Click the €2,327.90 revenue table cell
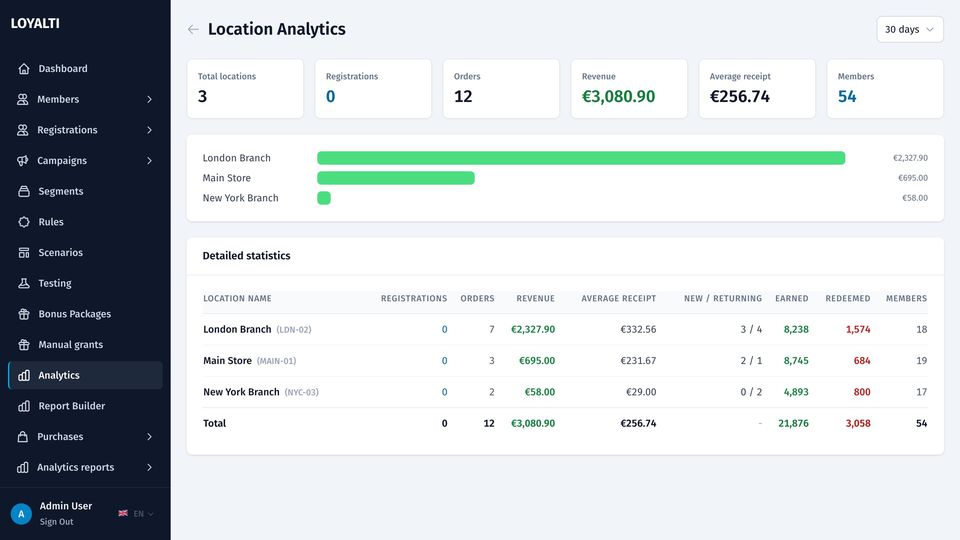Screen dimensions: 960x540 [x=533, y=329]
